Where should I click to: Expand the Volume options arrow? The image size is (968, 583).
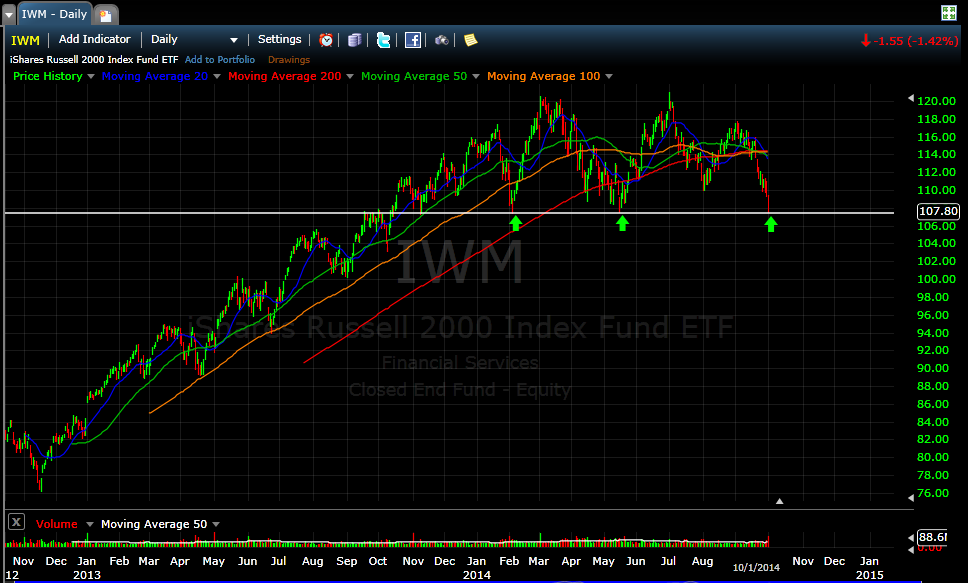90,524
